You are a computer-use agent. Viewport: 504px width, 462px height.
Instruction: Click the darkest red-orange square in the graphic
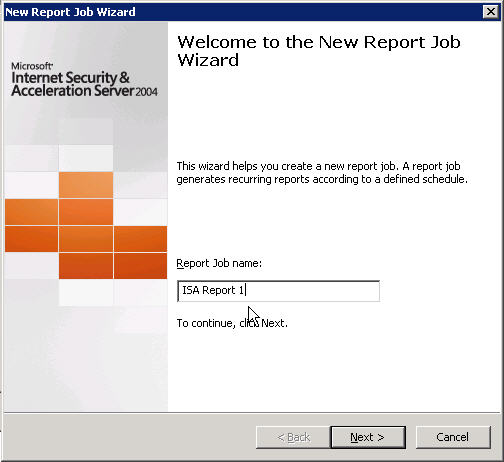pos(140,266)
